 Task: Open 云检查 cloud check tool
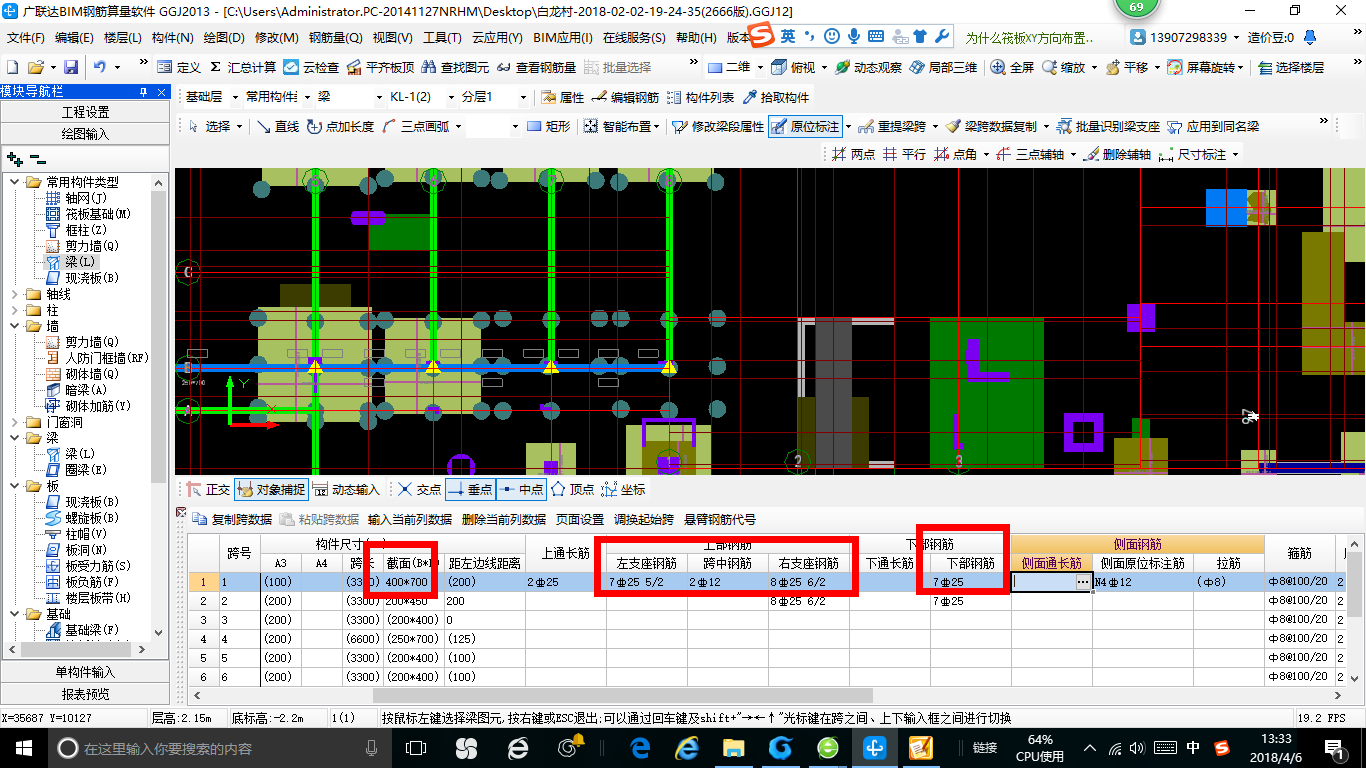[x=312, y=67]
